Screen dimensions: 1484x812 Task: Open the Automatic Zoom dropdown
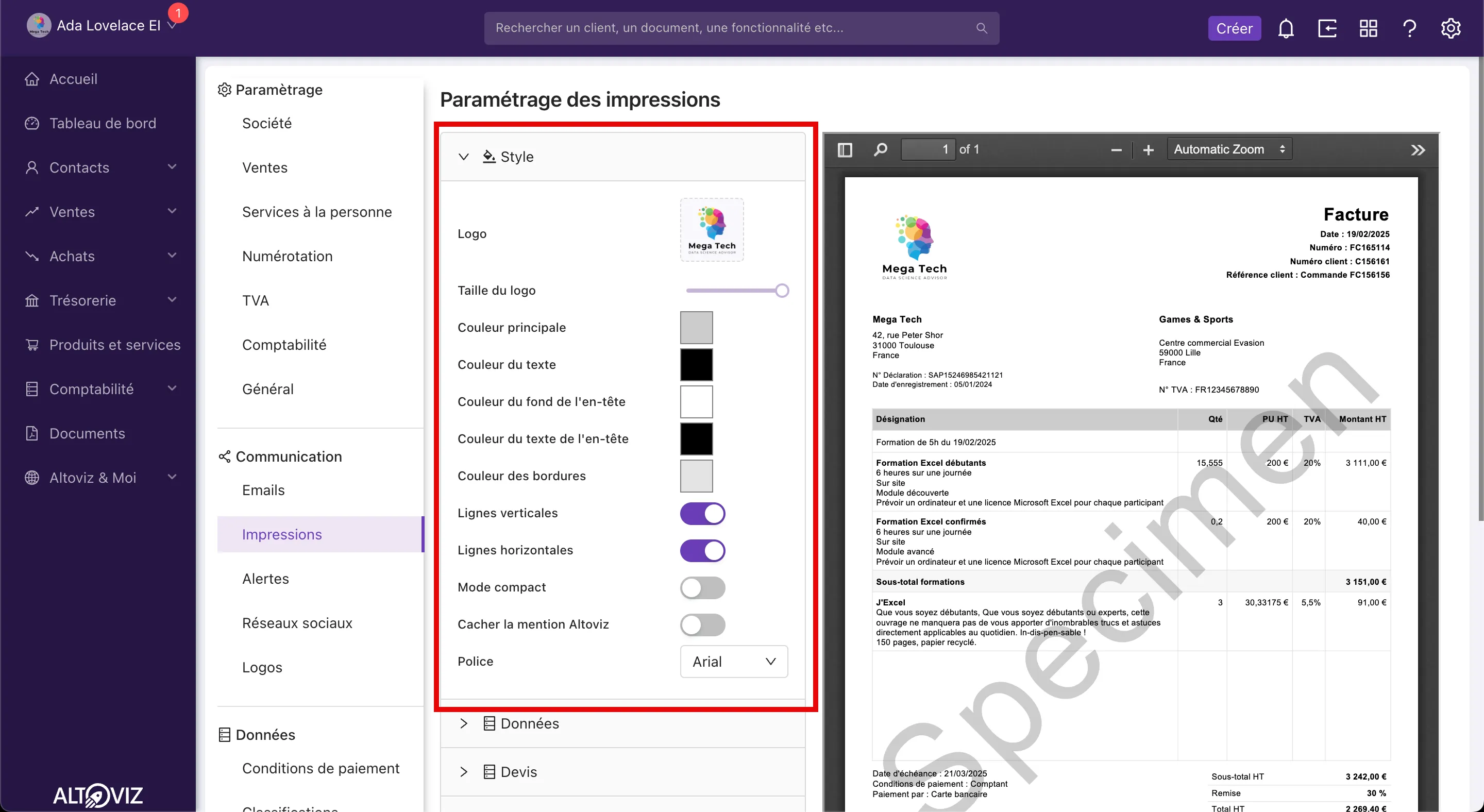pyautogui.click(x=1229, y=149)
